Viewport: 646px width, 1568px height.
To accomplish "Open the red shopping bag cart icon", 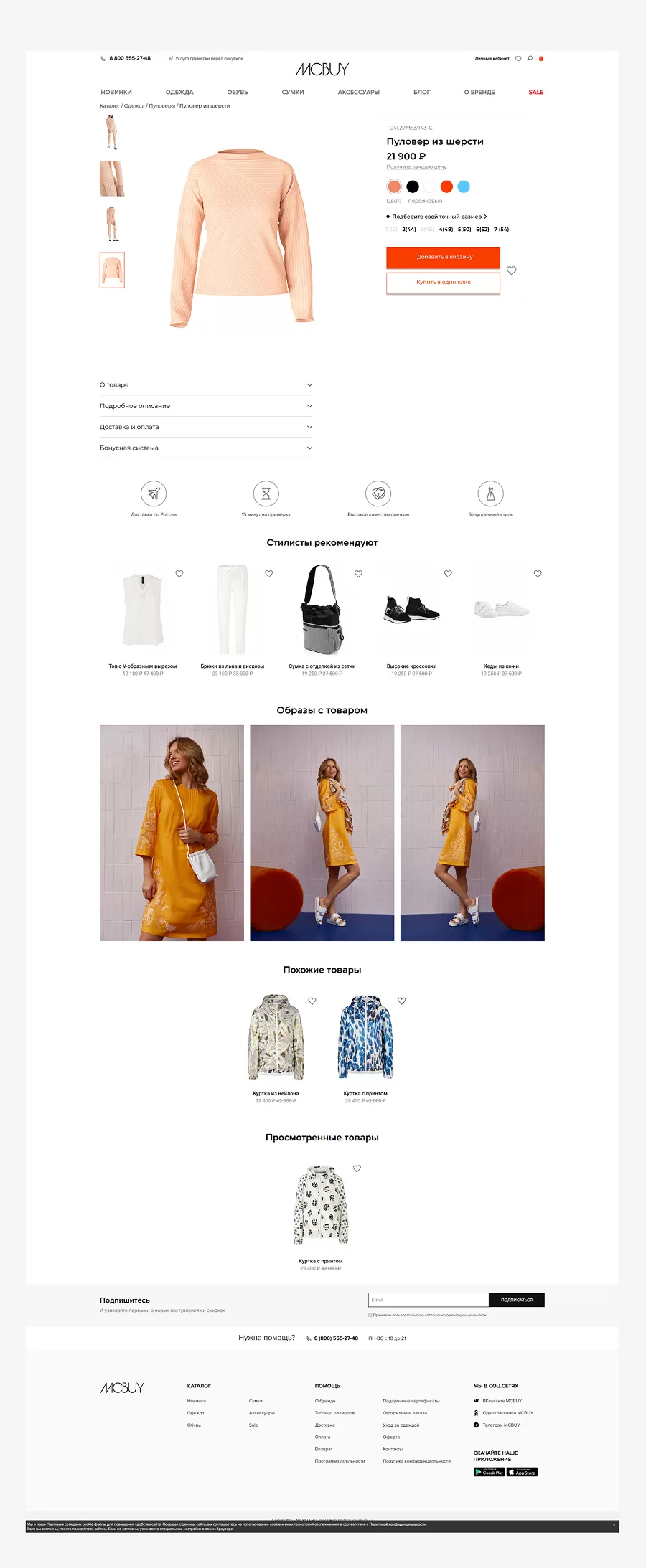I will 541,59.
